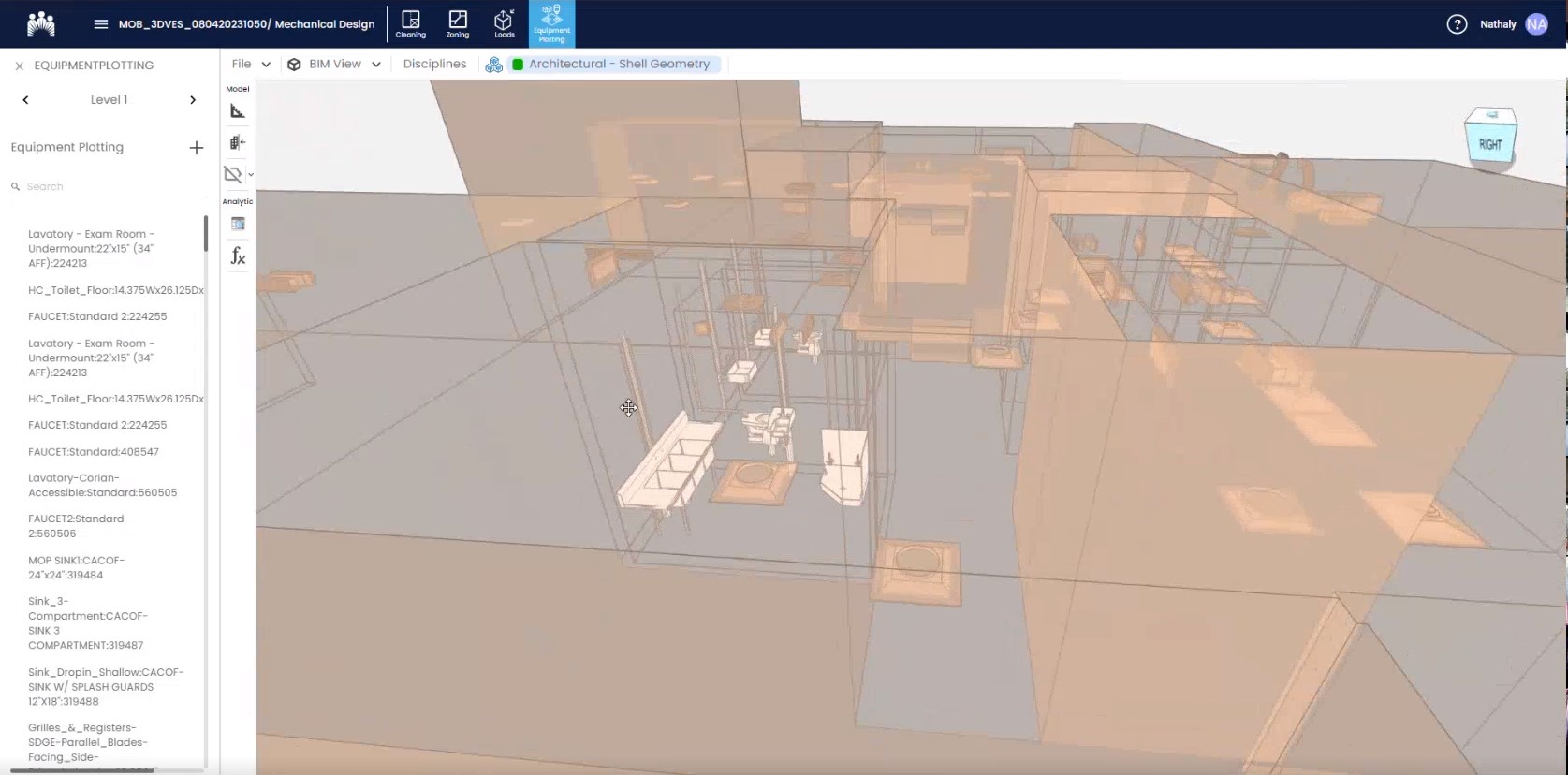Screen dimensions: 1568x775
Task: Open the help question mark icon
Action: pyautogui.click(x=1457, y=24)
